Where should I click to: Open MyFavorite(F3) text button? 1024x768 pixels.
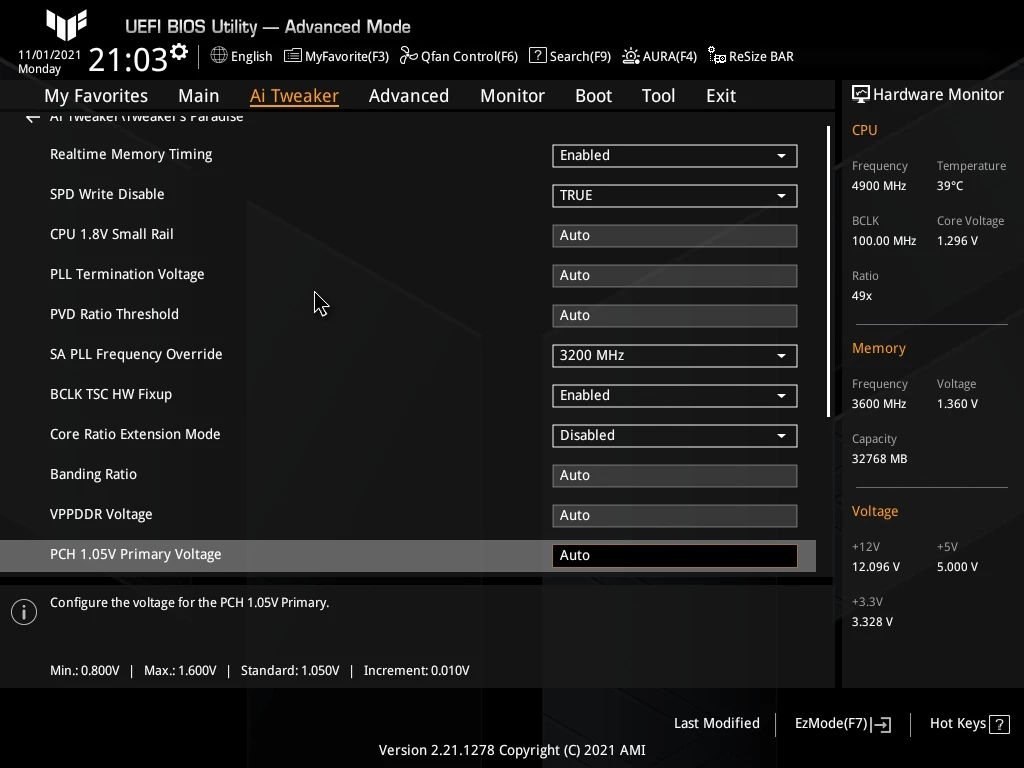click(x=347, y=56)
